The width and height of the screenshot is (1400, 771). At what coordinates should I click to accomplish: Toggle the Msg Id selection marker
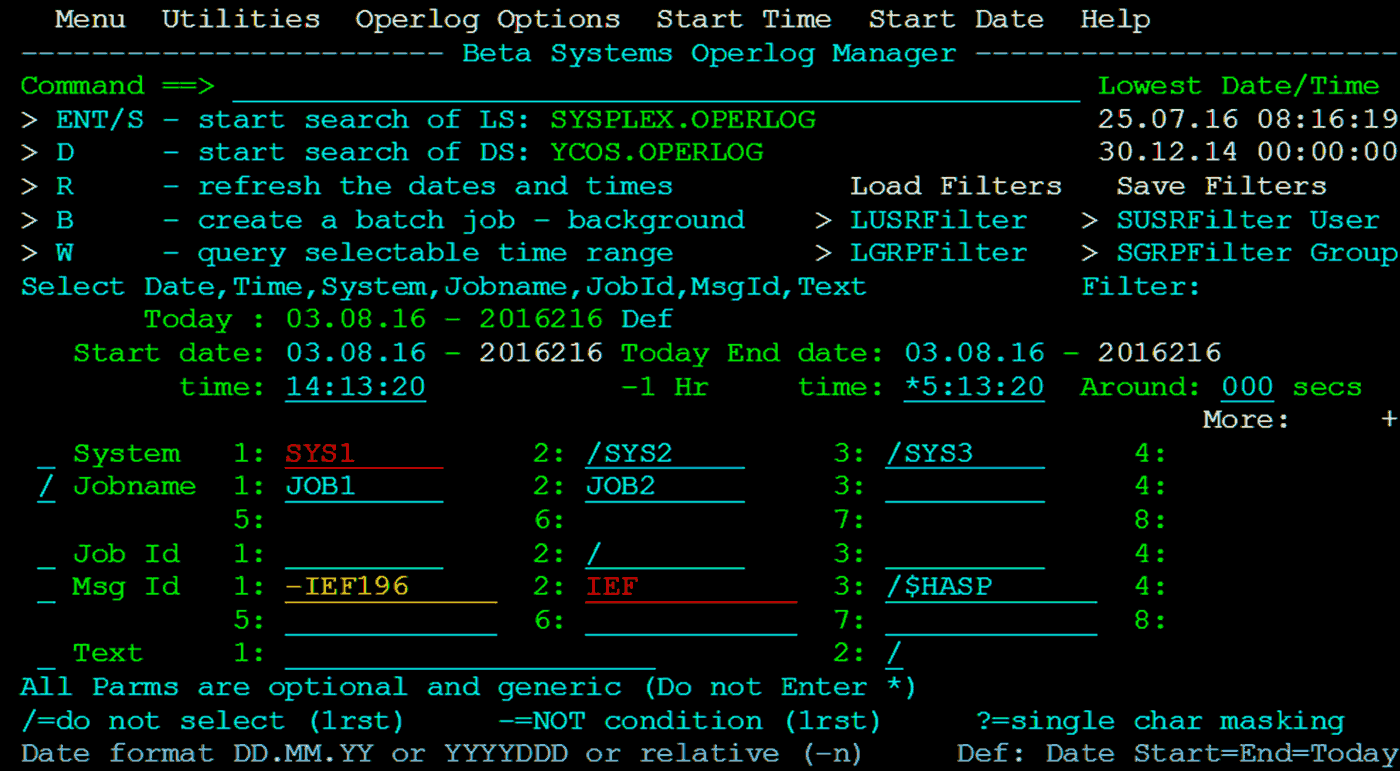pyautogui.click(x=46, y=587)
